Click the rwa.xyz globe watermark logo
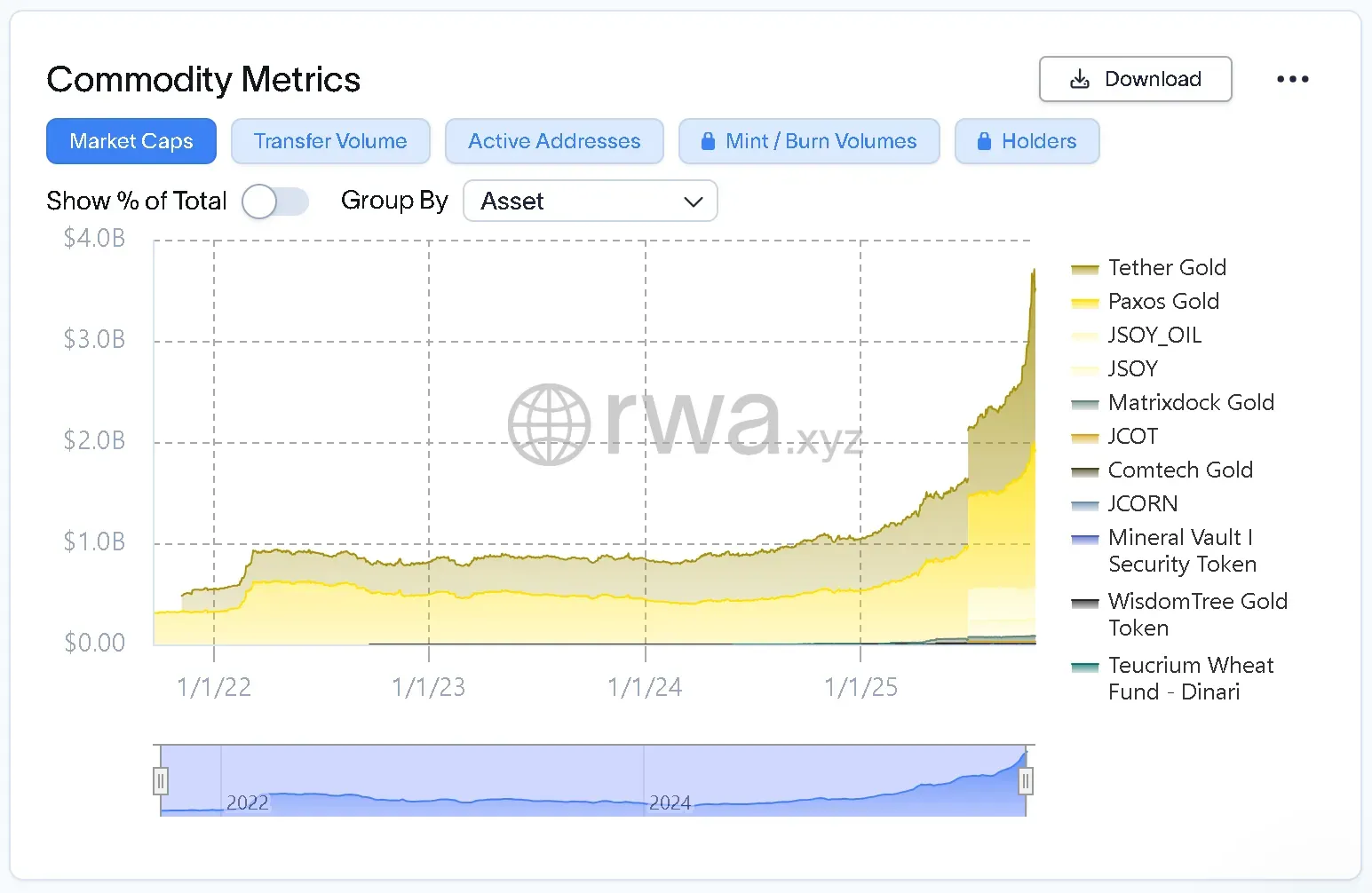The height and width of the screenshot is (893, 1372). point(549,424)
